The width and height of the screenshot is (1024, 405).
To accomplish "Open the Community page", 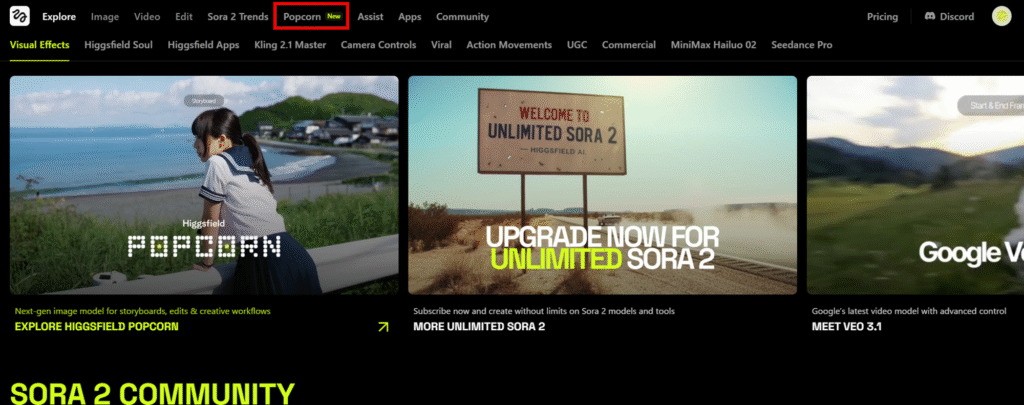I will pyautogui.click(x=462, y=17).
